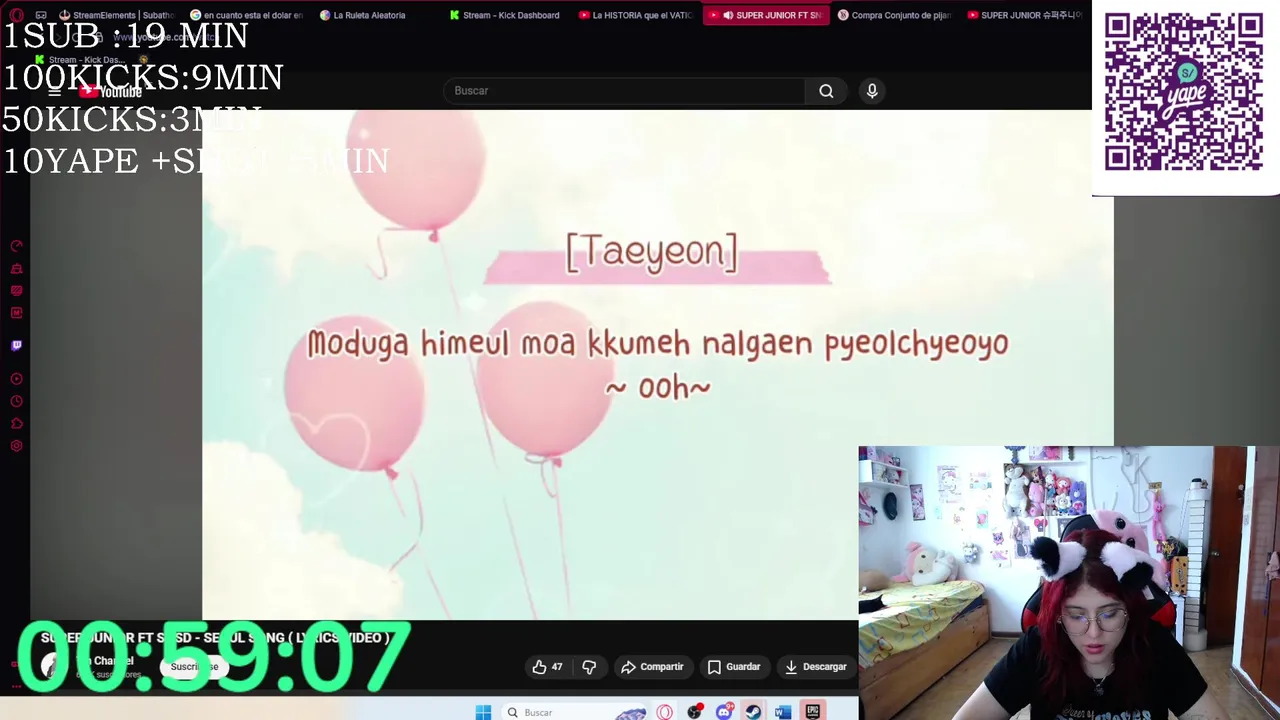This screenshot has height=720, width=1280.
Task: Switch to the last SUPER JUNIOR 슈퍼주니어 tab
Action: tap(1024, 15)
